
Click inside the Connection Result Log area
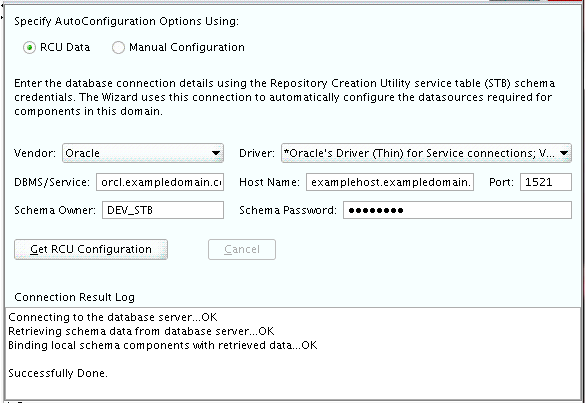click(x=293, y=354)
